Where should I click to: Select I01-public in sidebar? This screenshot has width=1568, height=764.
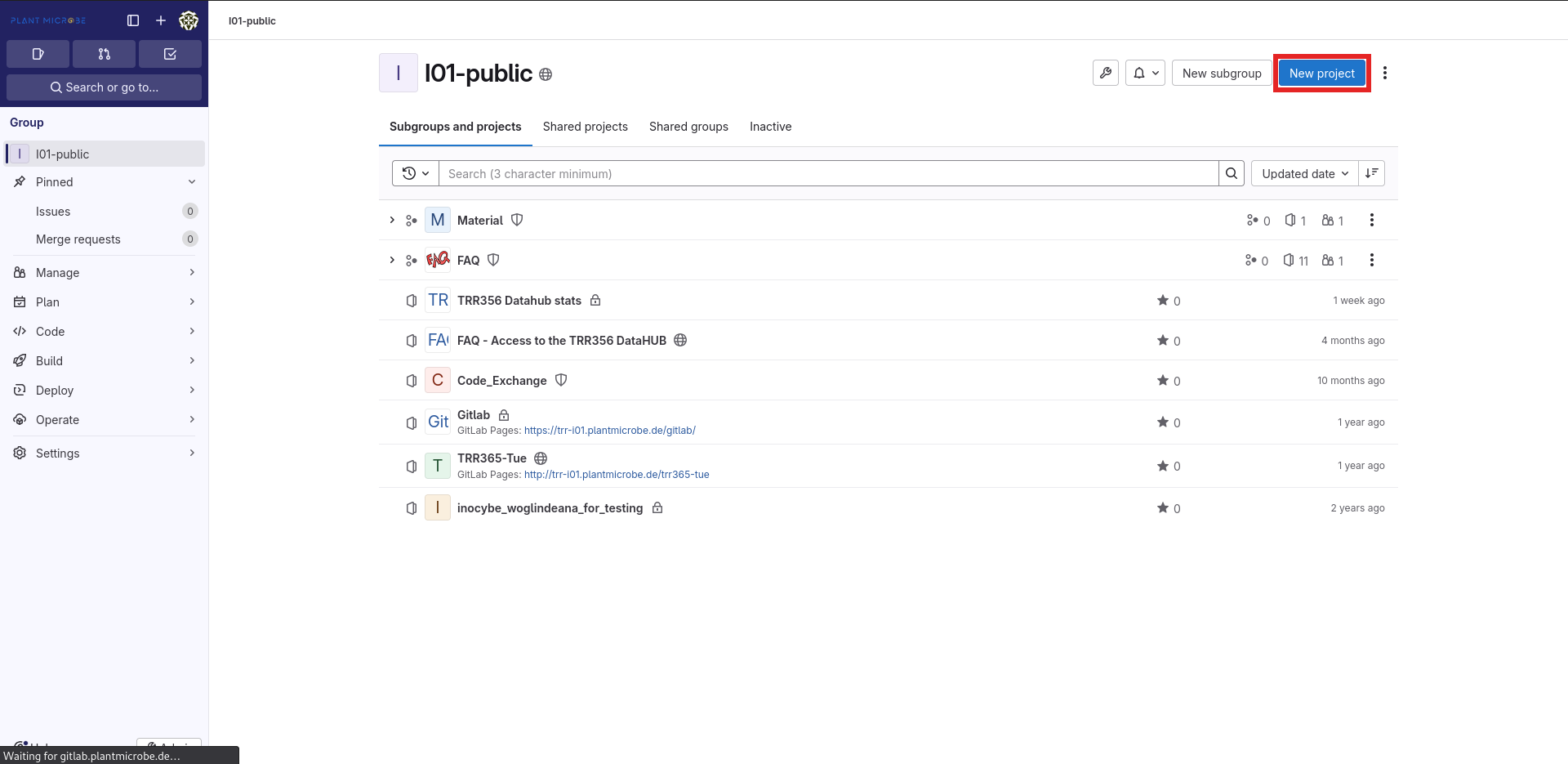[x=104, y=154]
